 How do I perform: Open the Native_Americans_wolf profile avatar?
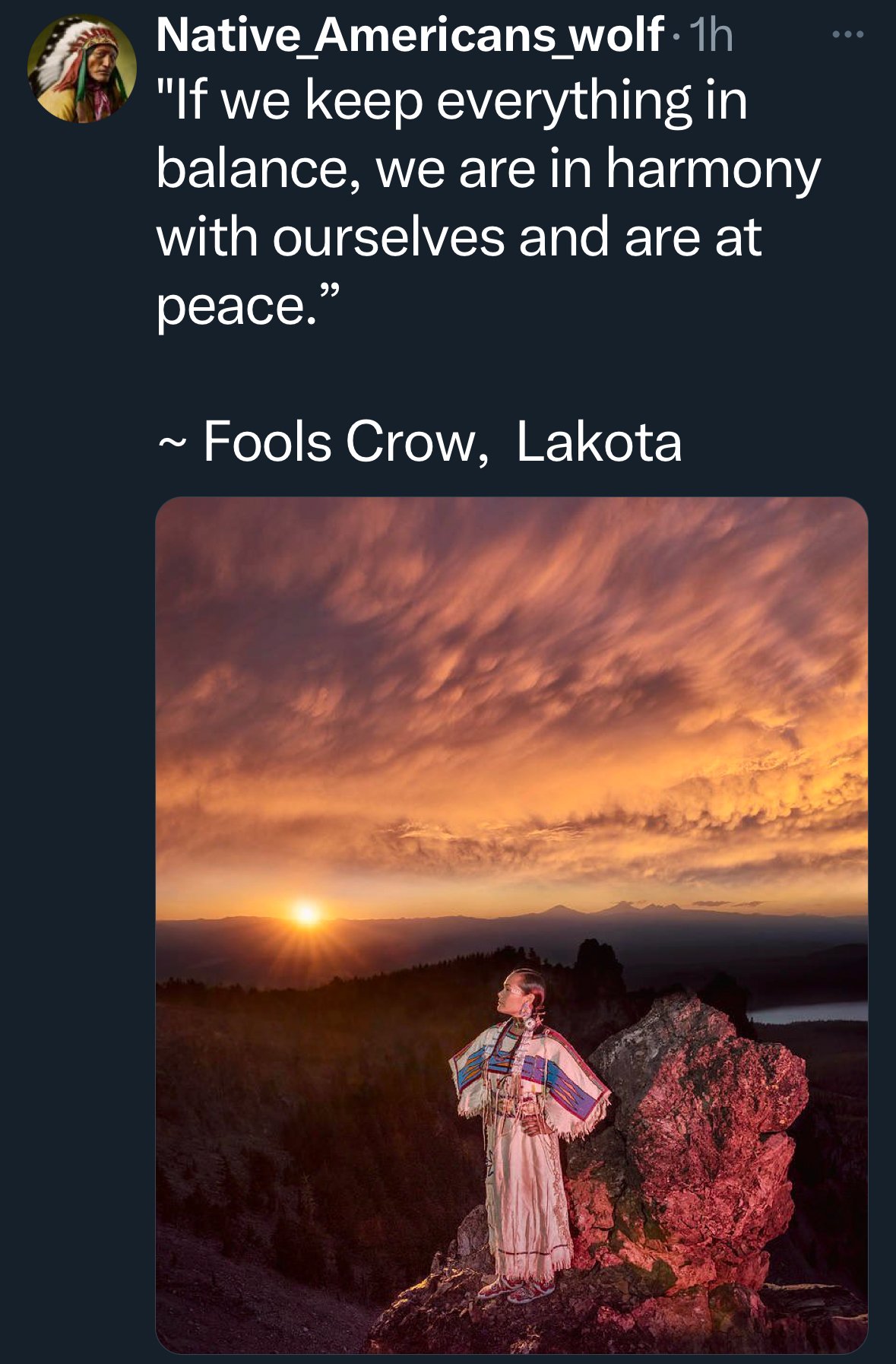tap(82, 68)
